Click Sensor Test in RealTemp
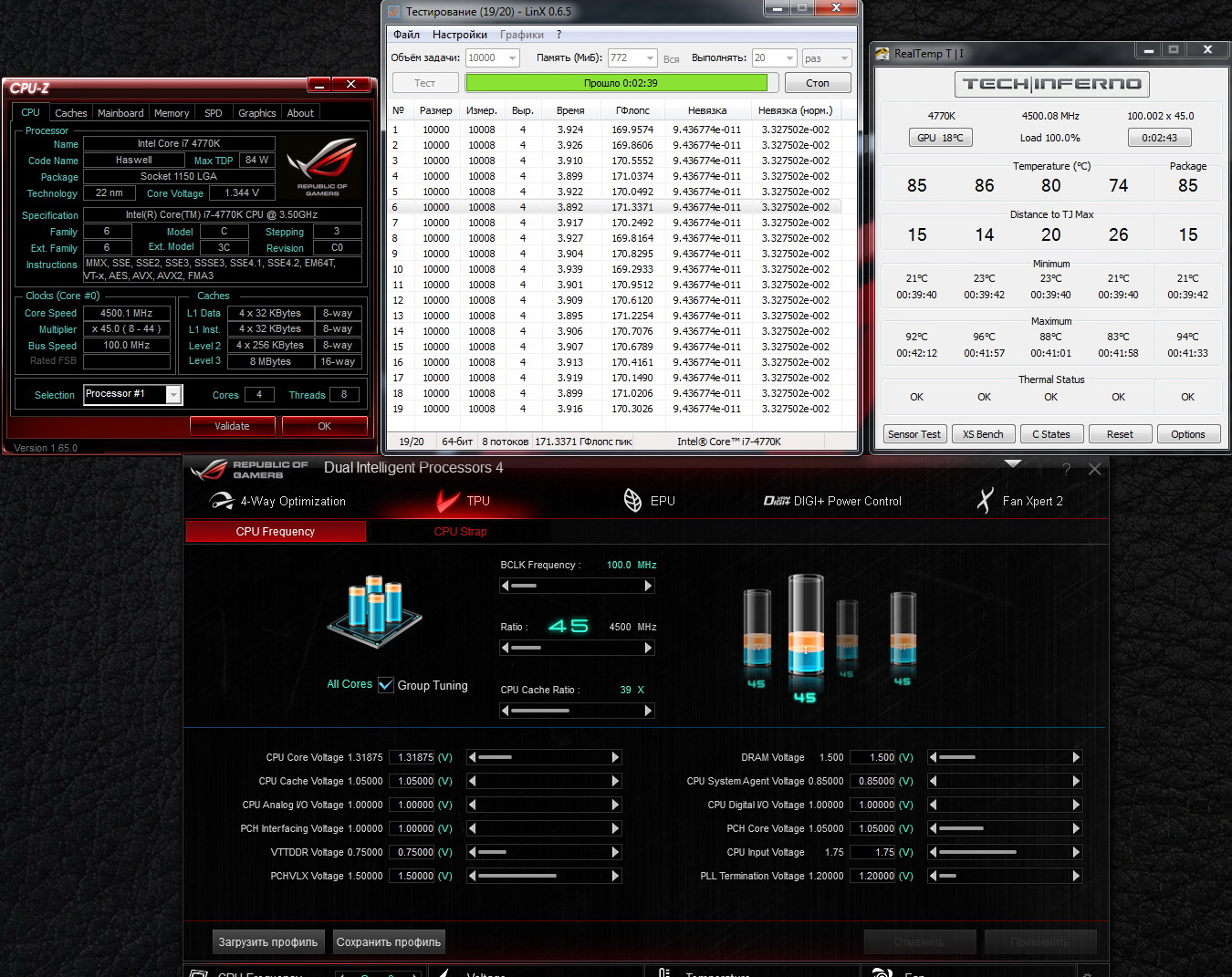The image size is (1232, 977). point(914,434)
